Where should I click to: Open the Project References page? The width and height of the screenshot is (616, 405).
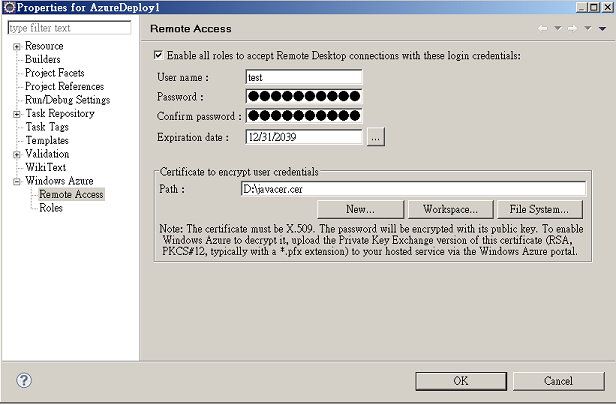pyautogui.click(x=64, y=86)
